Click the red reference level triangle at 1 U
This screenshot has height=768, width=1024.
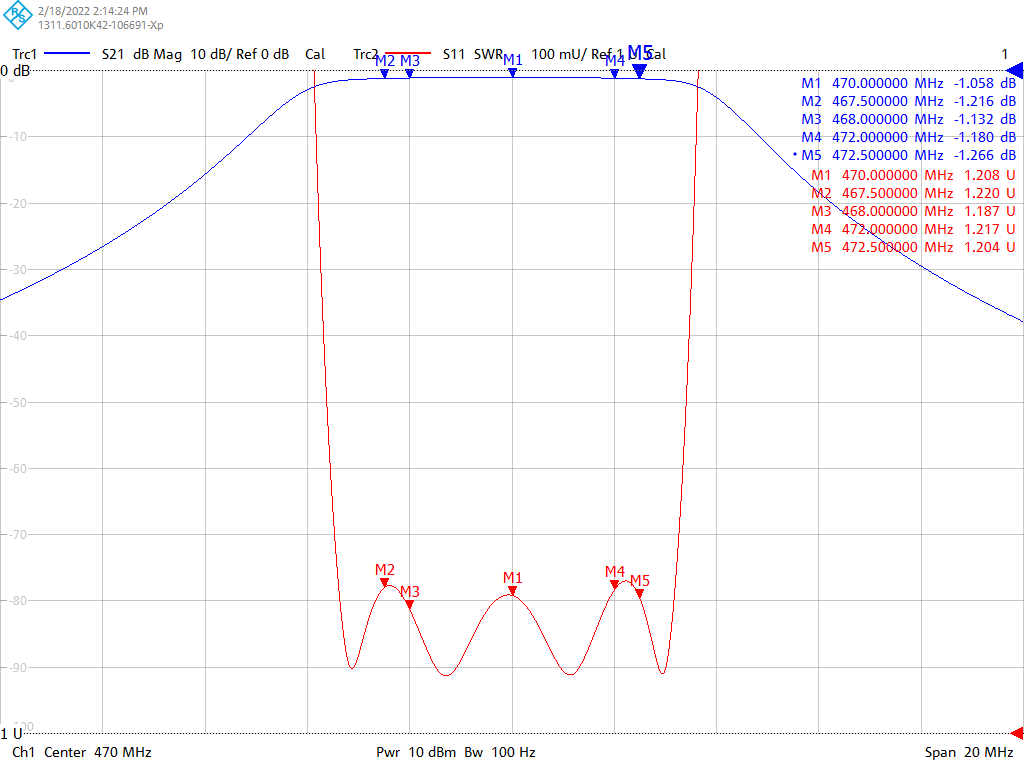tap(1017, 733)
